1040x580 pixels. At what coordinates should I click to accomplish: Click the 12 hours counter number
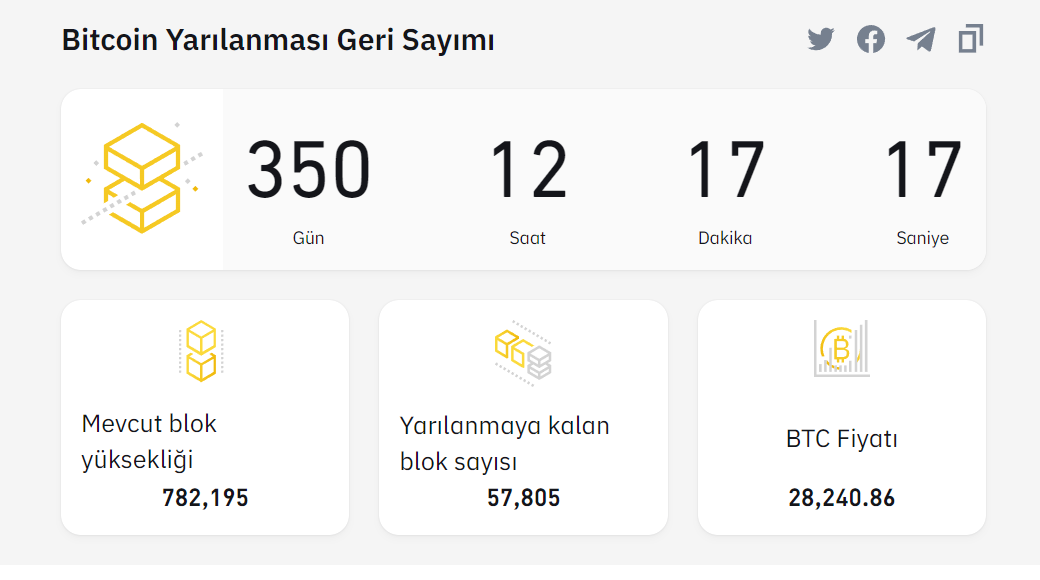[x=528, y=171]
